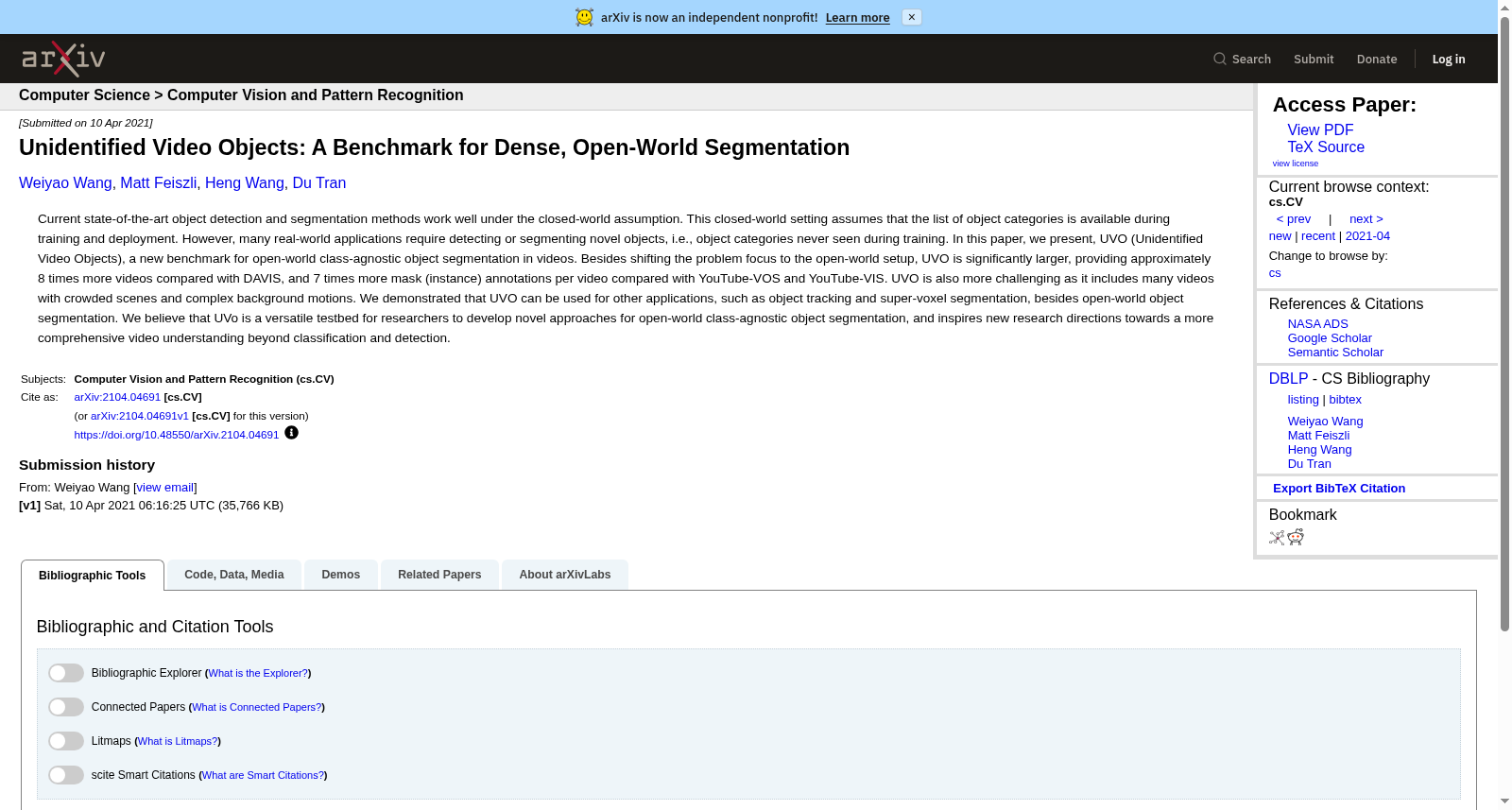Open DOI info icon next to doi link
This screenshot has height=810, width=1512.
pos(291,433)
